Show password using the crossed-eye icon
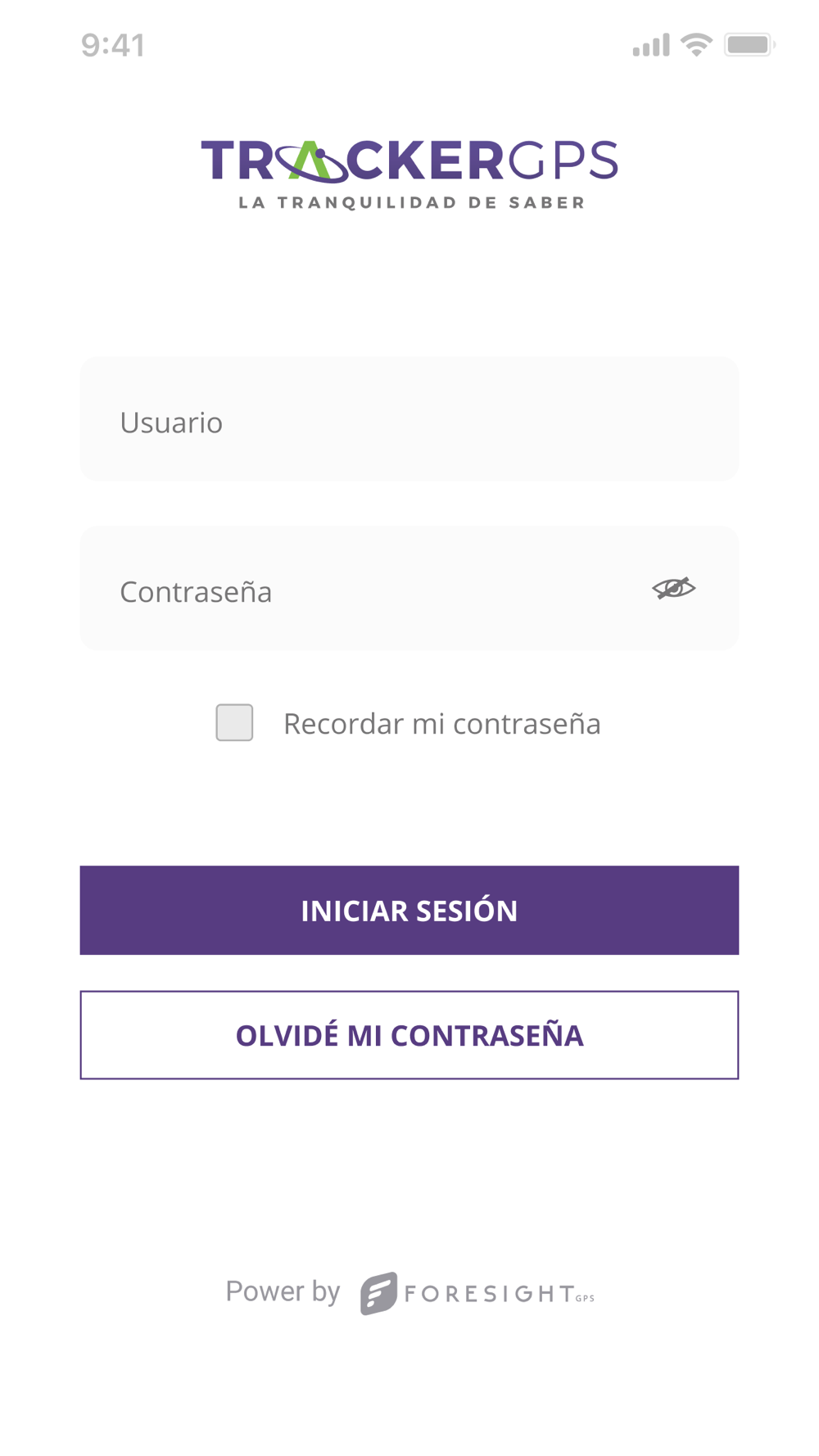This screenshot has width=819, height=1456. point(673,588)
